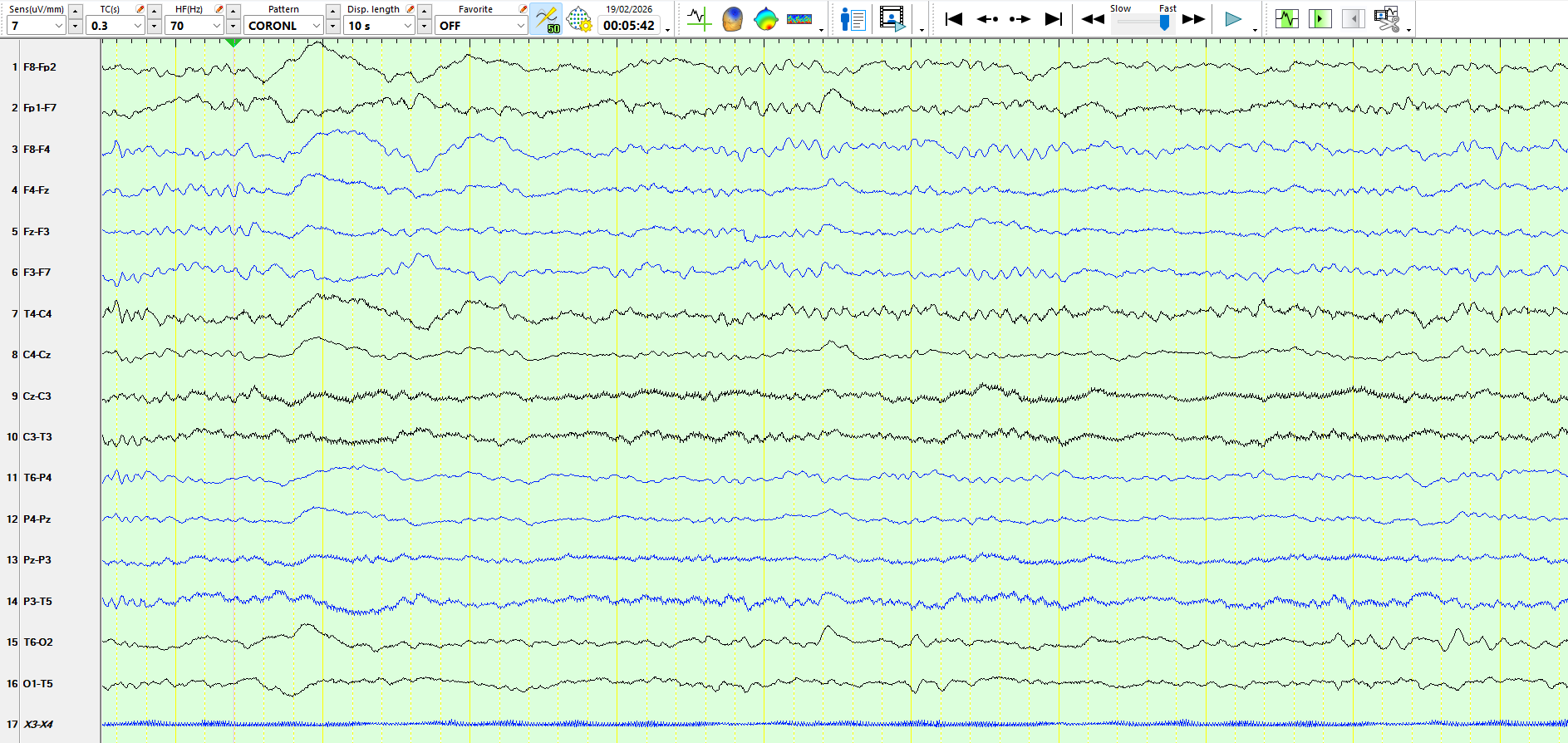This screenshot has height=743, width=1568.
Task: Switch to the previous Pattern montage
Action: tap(332, 11)
